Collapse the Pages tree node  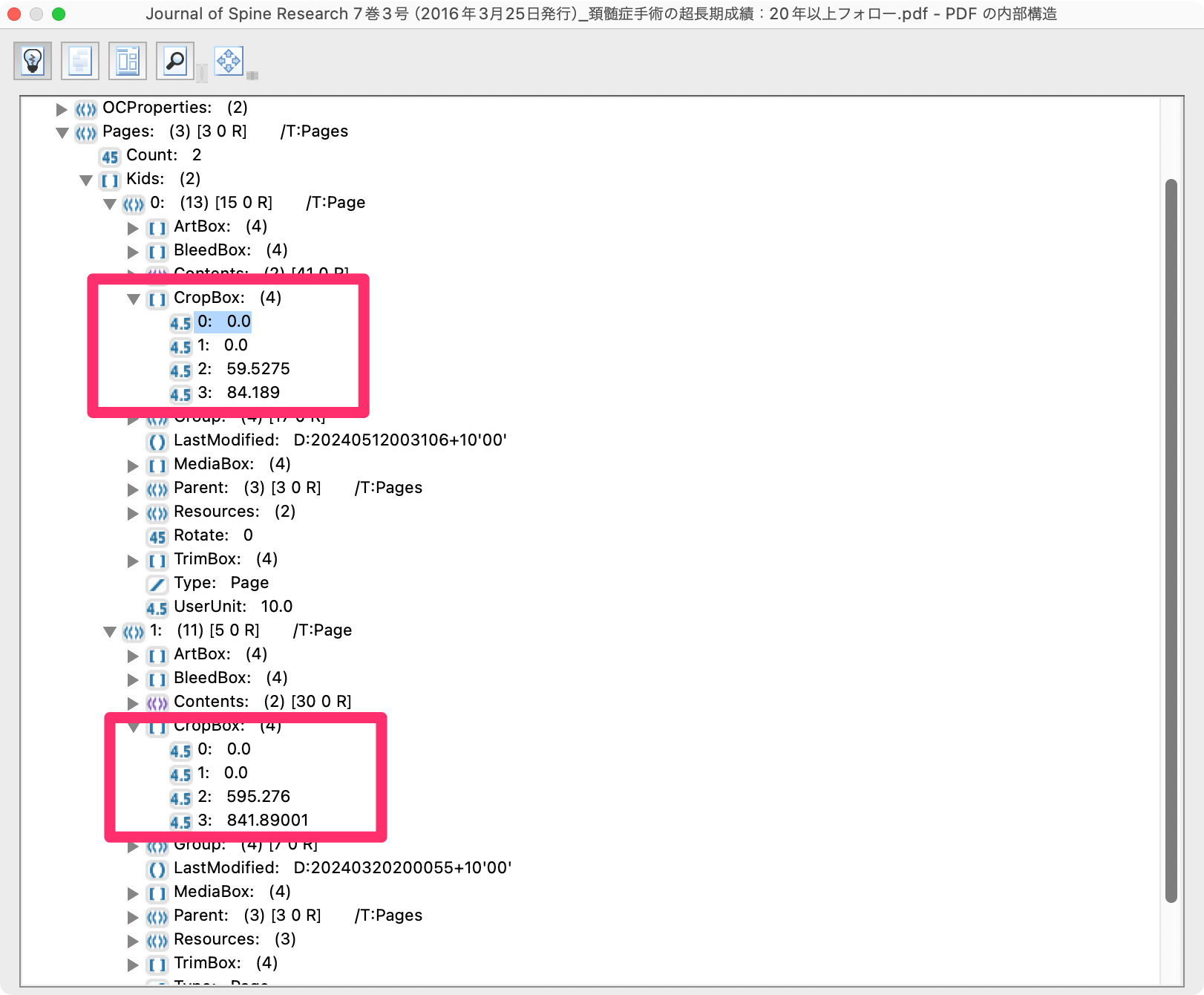click(61, 132)
